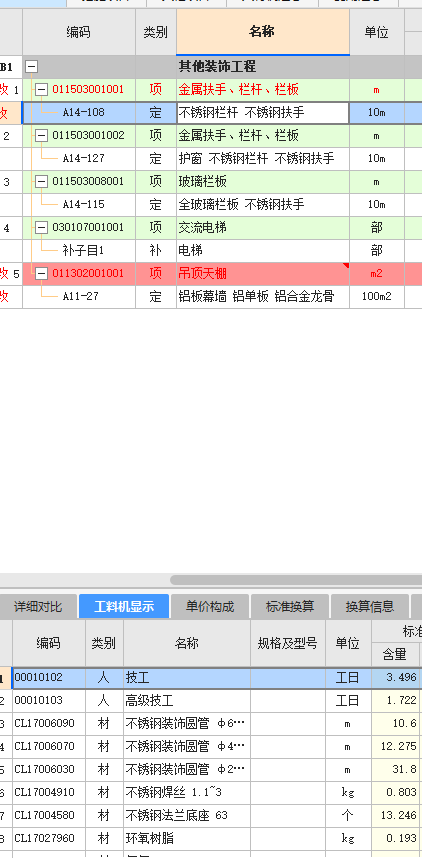Viewport: 422px width, 859px height.
Task: Collapse item 011503008001 tree node
Action: tap(41, 181)
